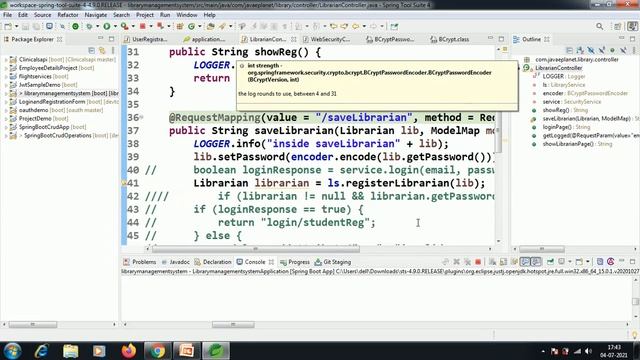The height and width of the screenshot is (360, 640).
Task: Expand SpringBootCrudOperations project tree node
Action: (6, 136)
